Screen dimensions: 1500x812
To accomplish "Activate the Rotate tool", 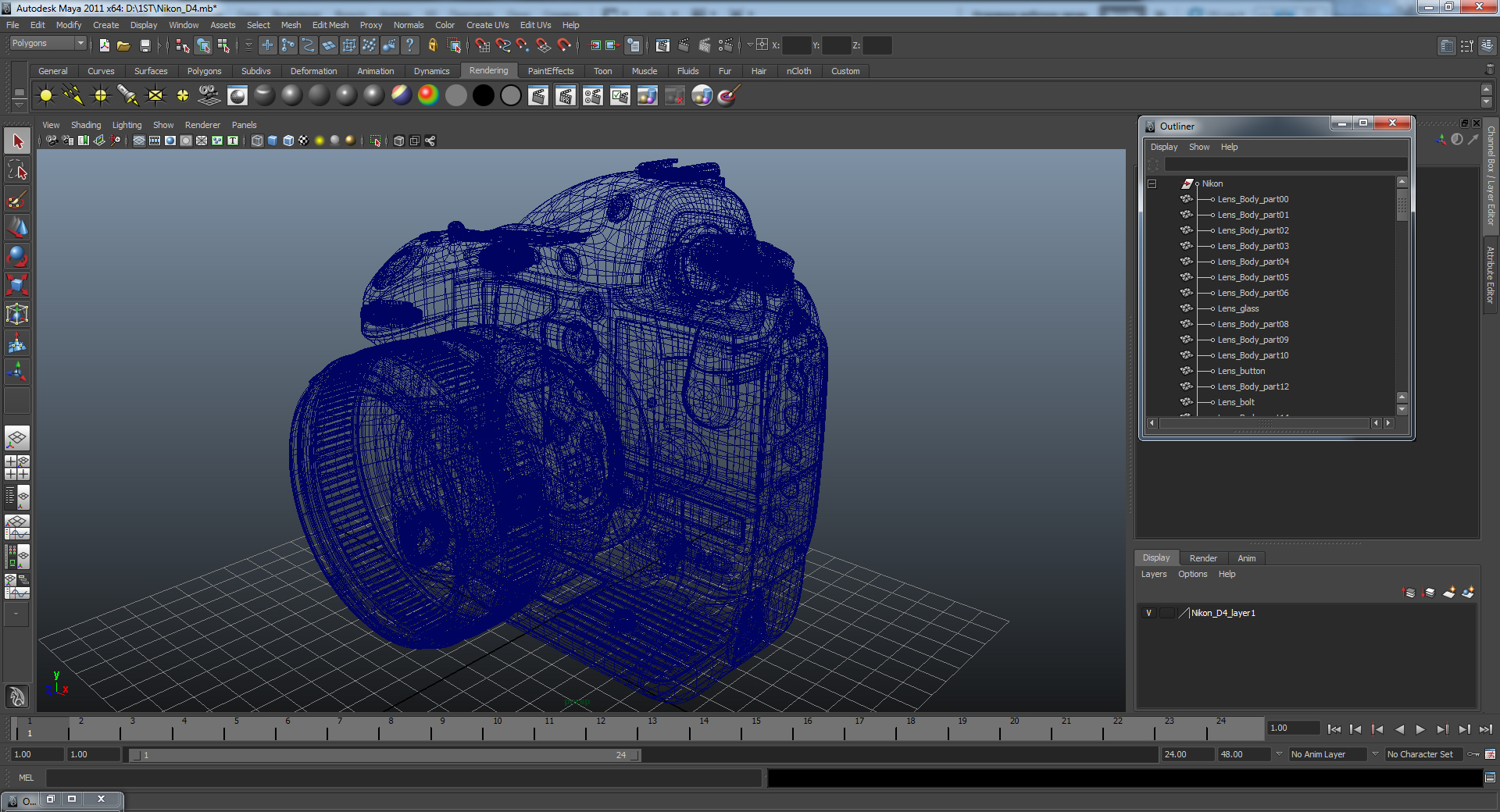I will pos(17,256).
